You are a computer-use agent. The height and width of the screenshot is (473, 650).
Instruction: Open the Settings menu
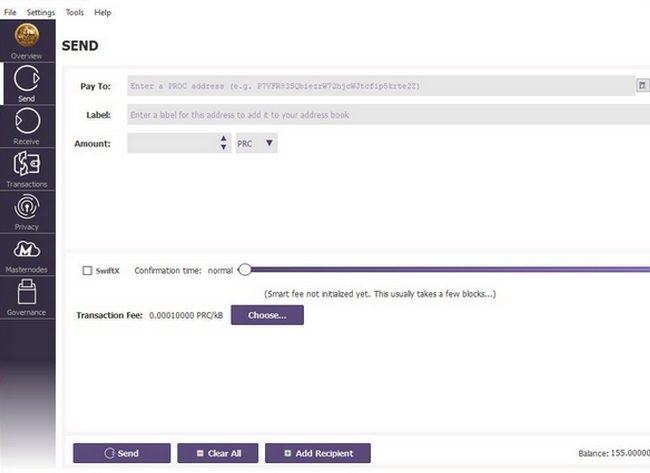point(41,12)
